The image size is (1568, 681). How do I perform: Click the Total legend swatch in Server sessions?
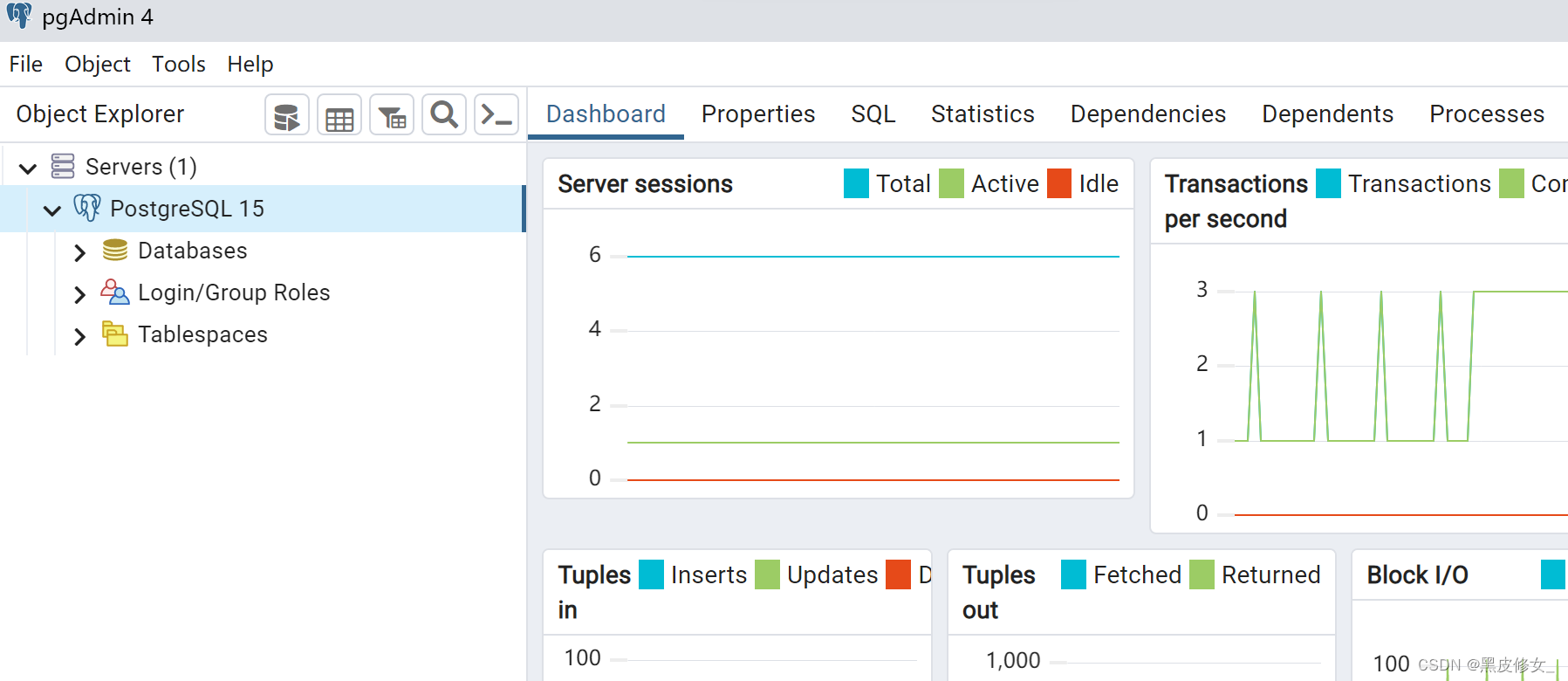click(856, 183)
